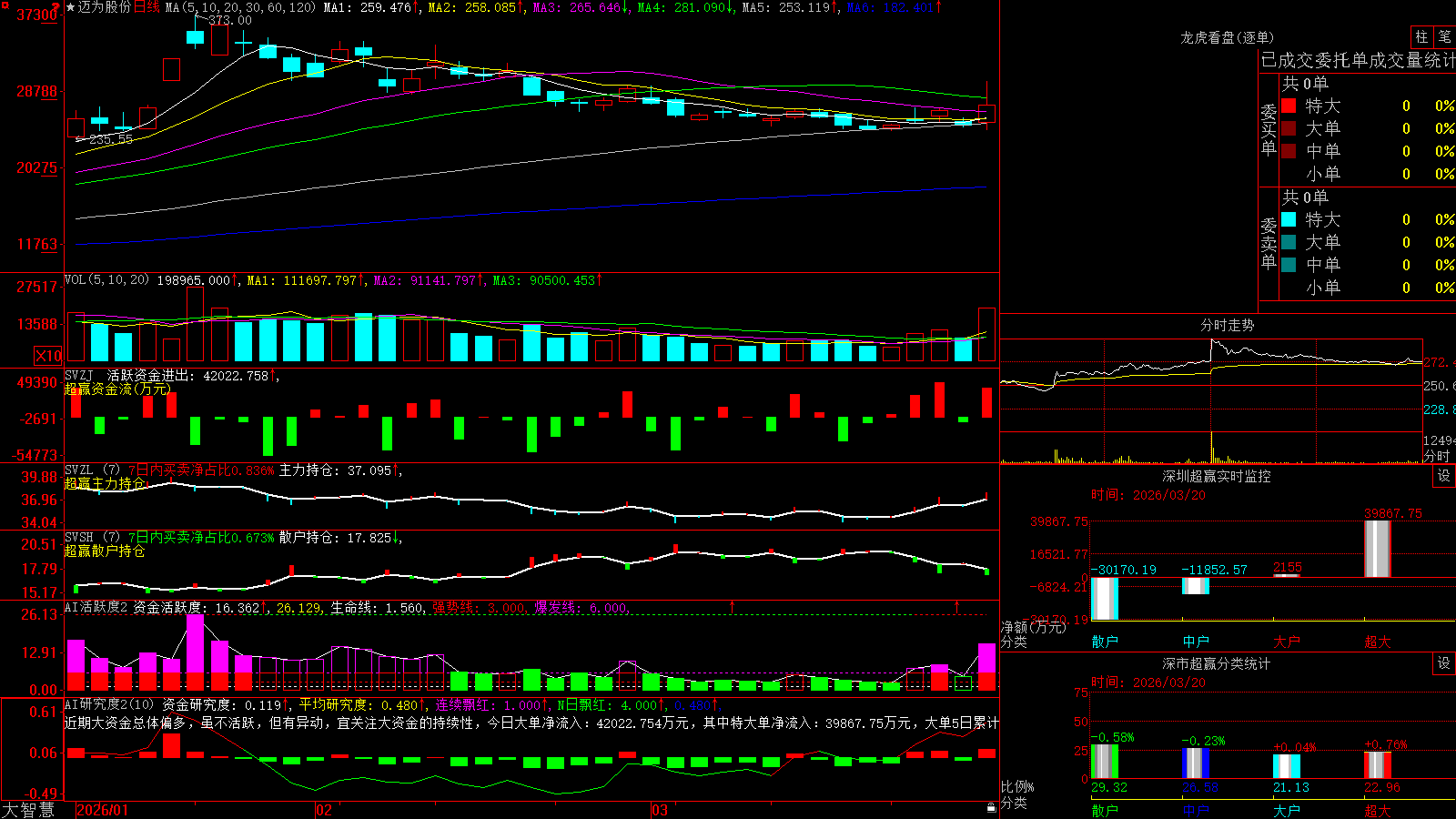Click the cyan 特大 sell-order color swatch
The height and width of the screenshot is (819, 1456).
click(x=1289, y=219)
